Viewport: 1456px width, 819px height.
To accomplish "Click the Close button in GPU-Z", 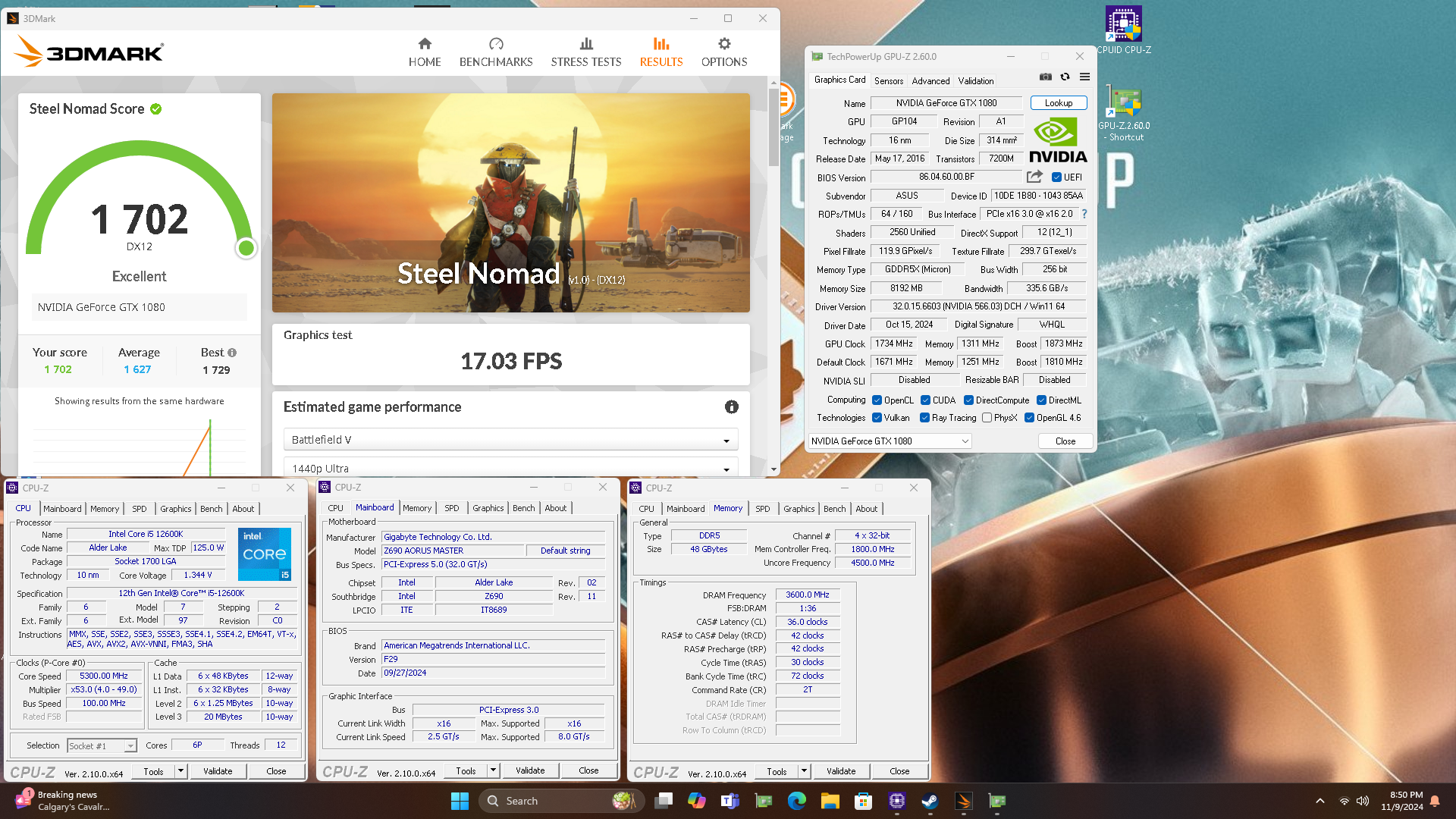I will tap(1065, 441).
